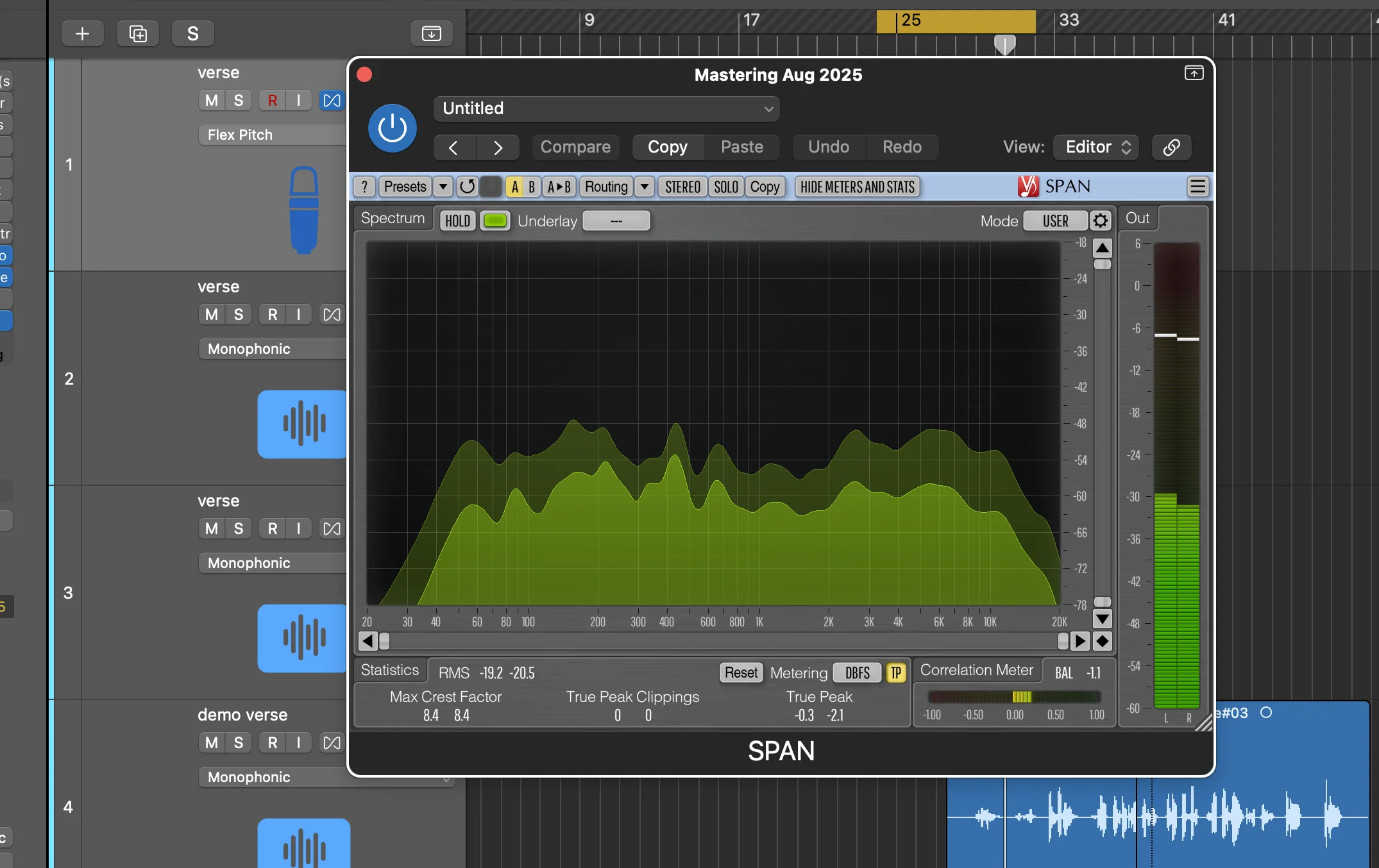Click the add track plus icon
1379x868 pixels.
(x=83, y=33)
